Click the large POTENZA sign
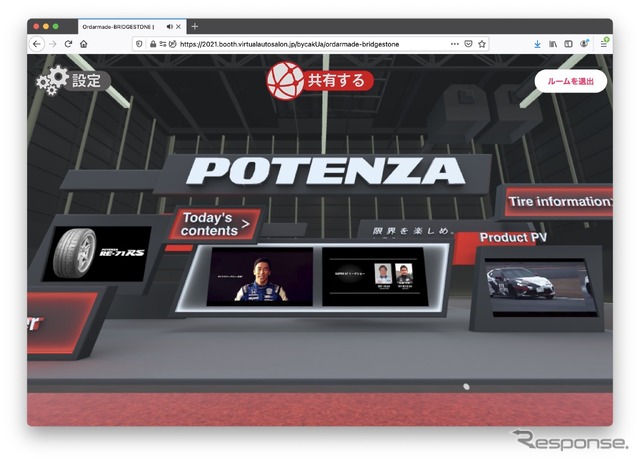This screenshot has width=640, height=462. pos(325,171)
